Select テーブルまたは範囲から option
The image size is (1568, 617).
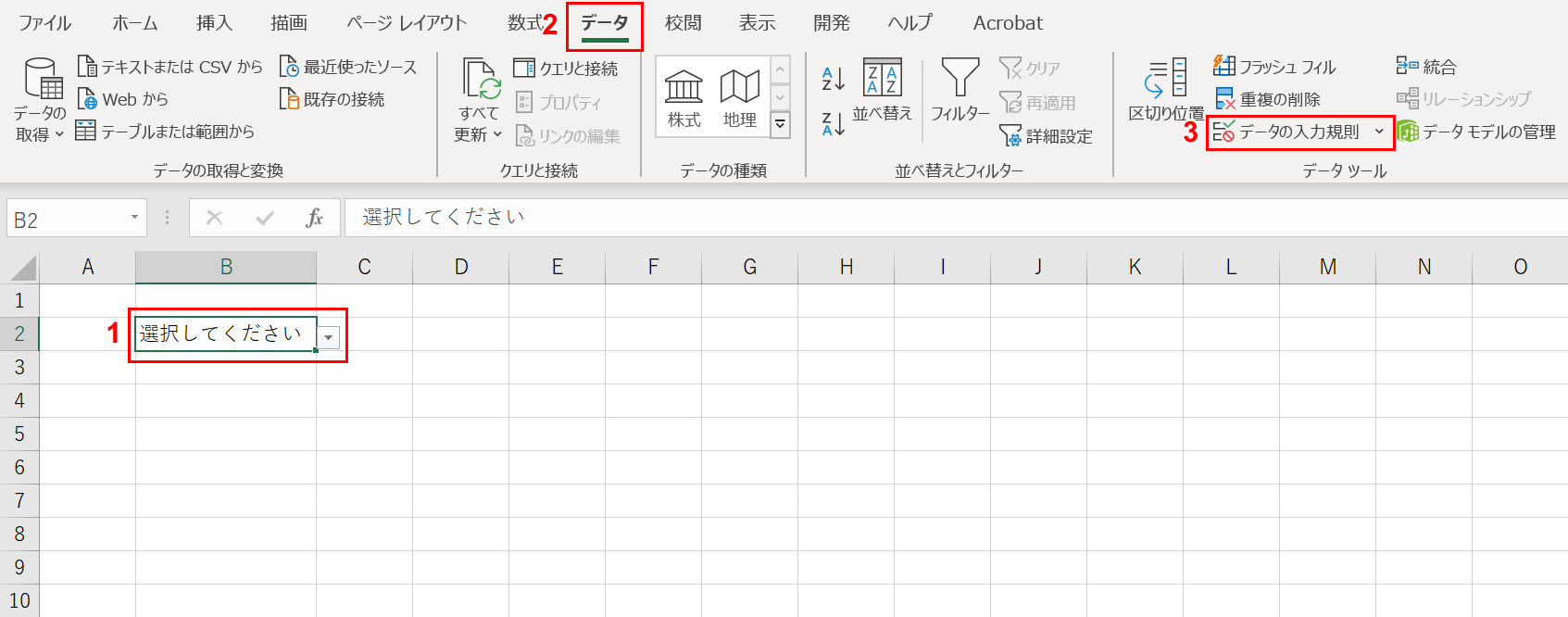coord(165,132)
